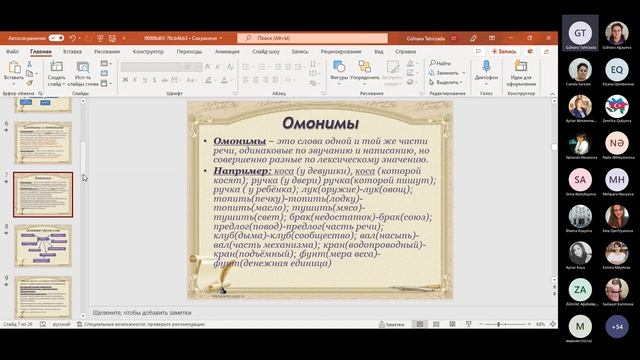Click the font color A button
The height and width of the screenshot is (360, 640).
coord(224,80)
